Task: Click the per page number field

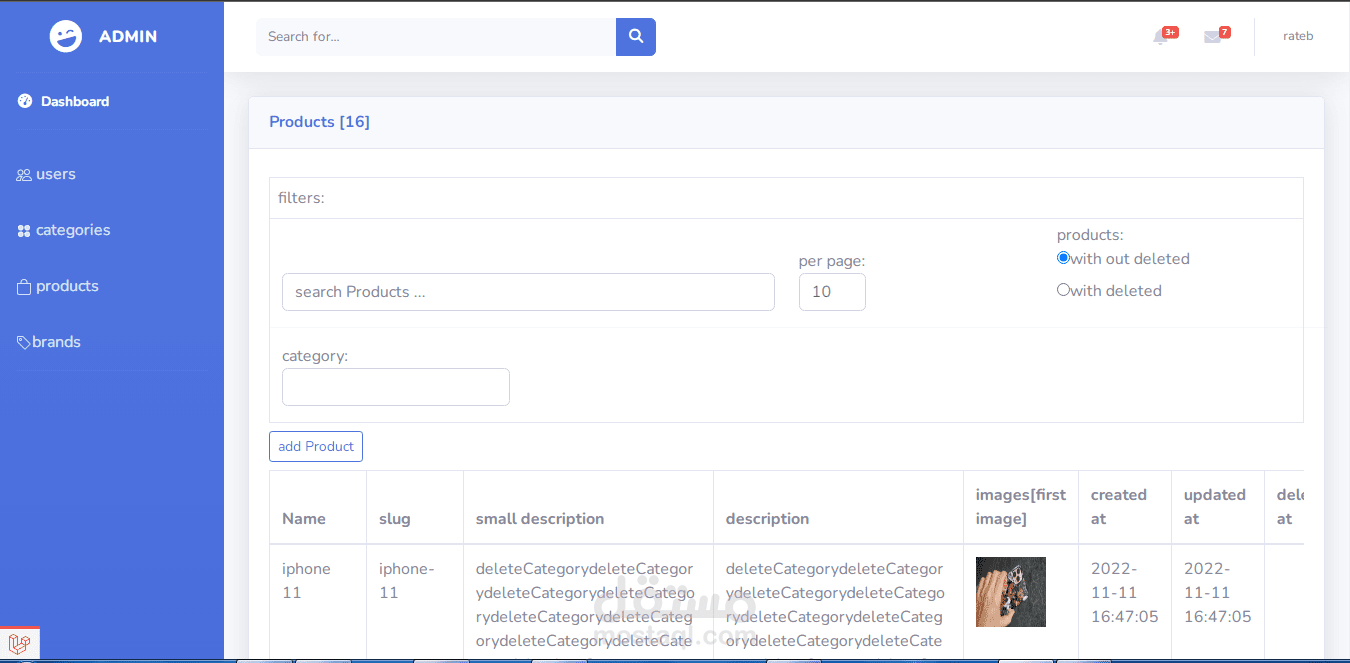Action: pyautogui.click(x=832, y=292)
